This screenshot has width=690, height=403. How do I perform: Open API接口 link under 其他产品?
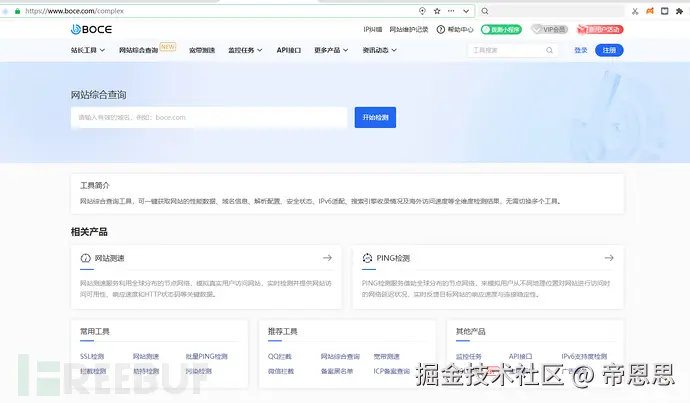(521, 356)
